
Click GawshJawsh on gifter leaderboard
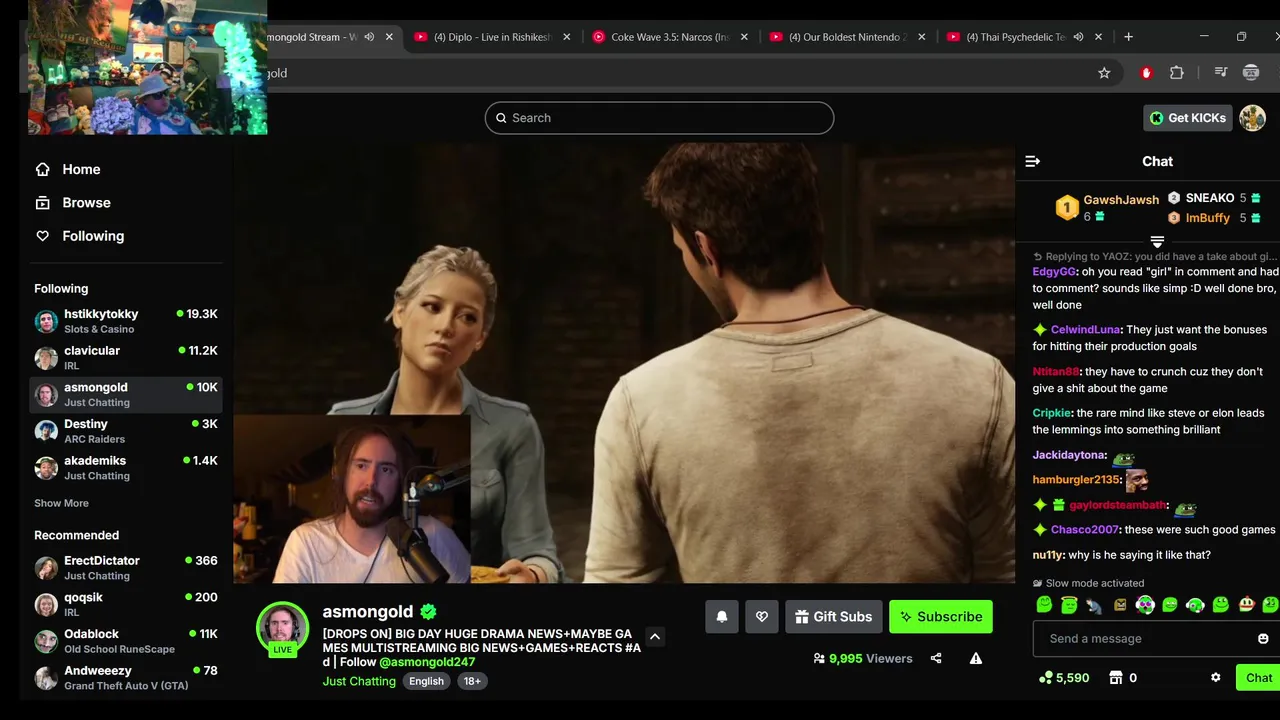(1121, 200)
